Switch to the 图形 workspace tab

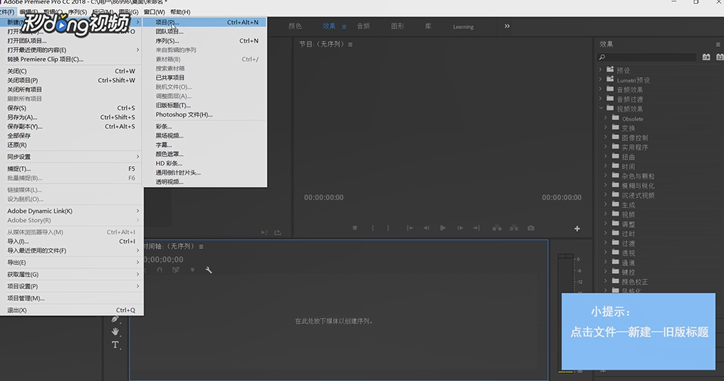click(398, 26)
